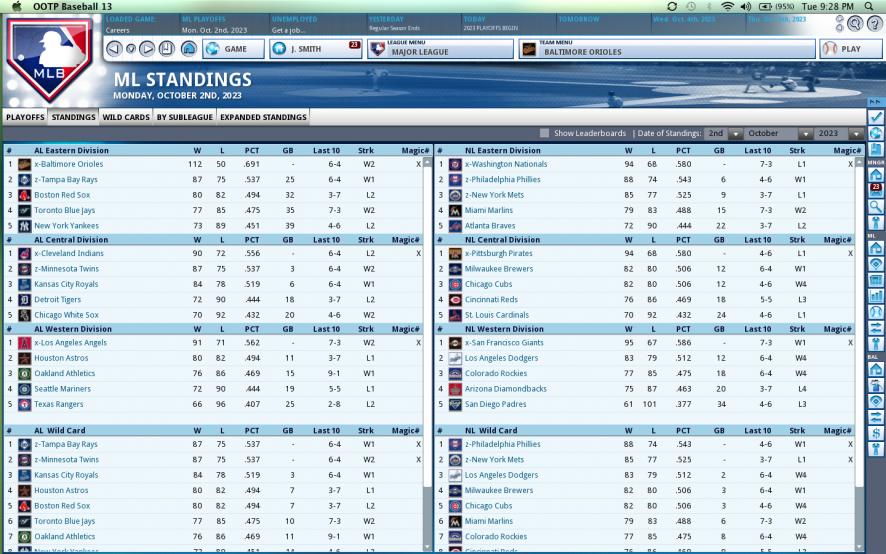Open league transactions arrows icon under ML
This screenshot has width=886, height=554.
[876, 328]
